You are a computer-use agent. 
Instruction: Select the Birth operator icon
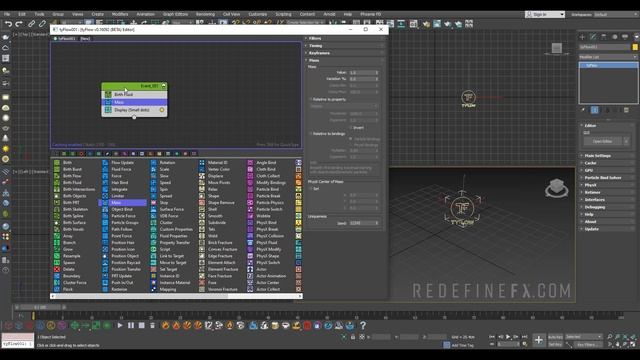(57, 162)
